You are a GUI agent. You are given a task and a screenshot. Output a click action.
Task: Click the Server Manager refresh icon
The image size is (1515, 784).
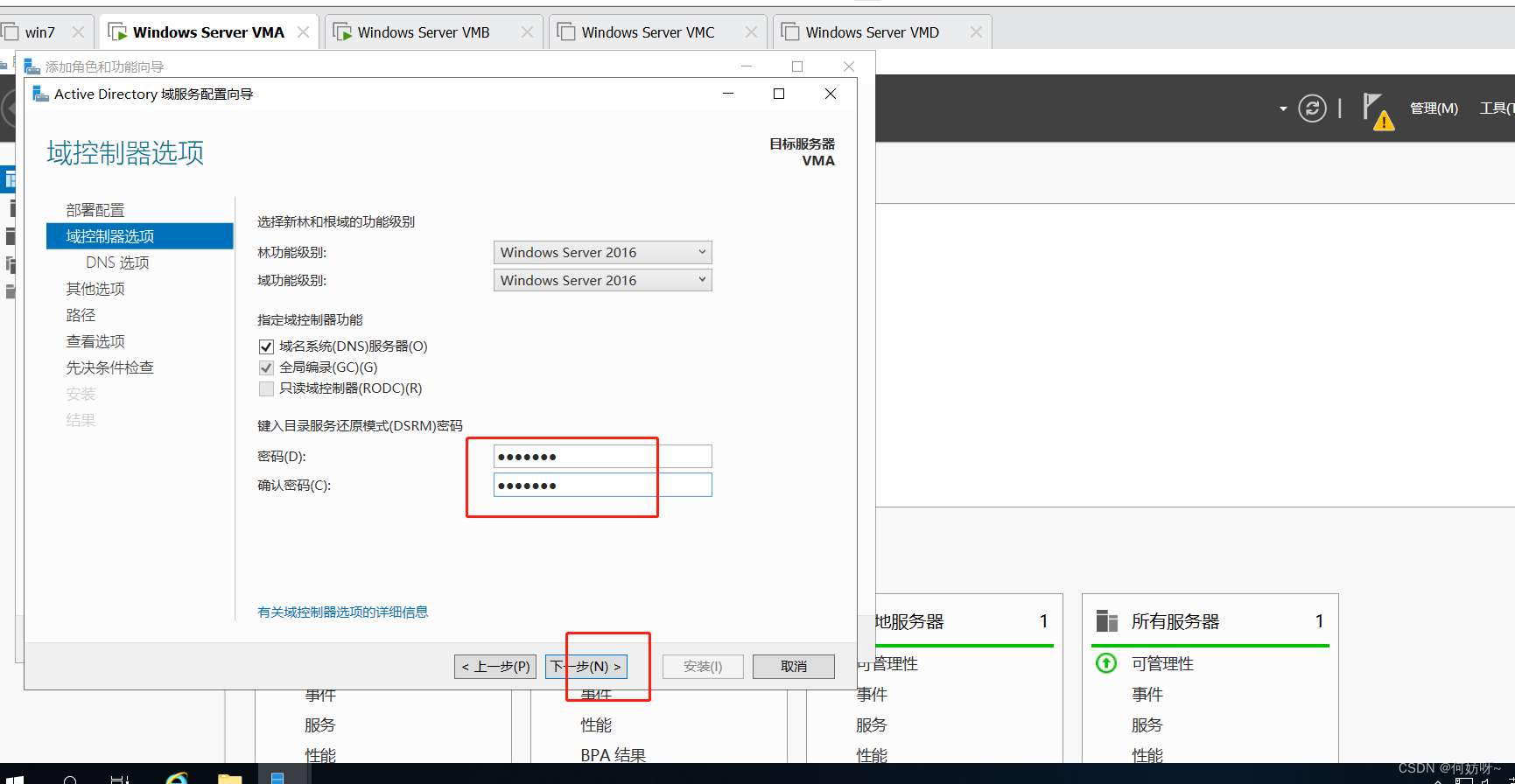[x=1312, y=108]
